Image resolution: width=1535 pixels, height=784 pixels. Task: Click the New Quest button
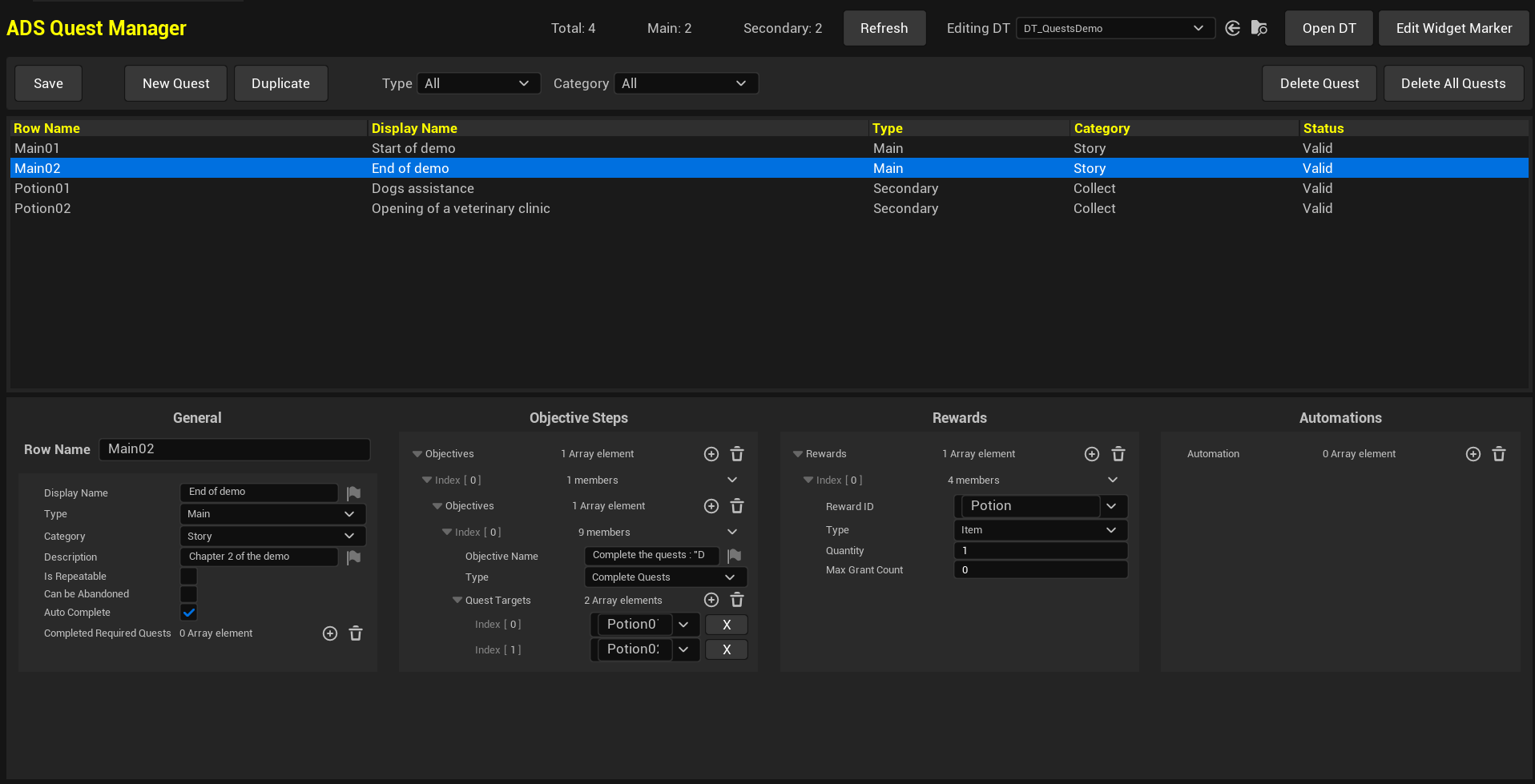click(x=176, y=83)
